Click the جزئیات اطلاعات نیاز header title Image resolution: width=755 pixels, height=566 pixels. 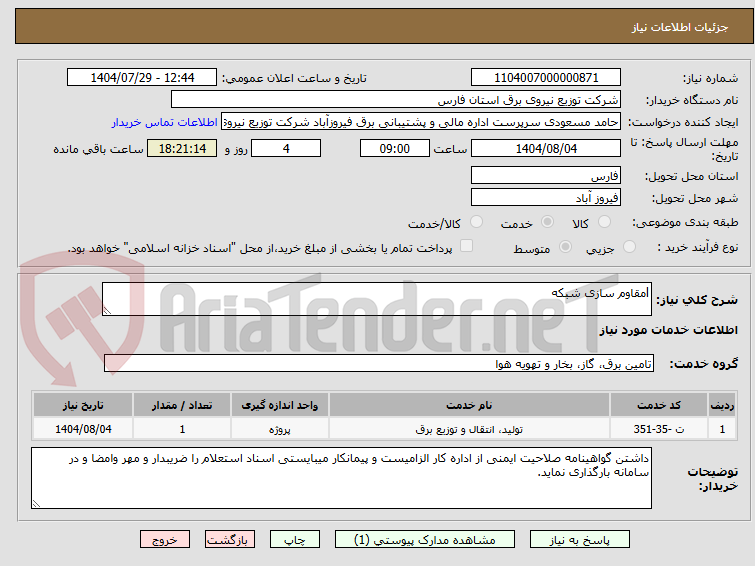pos(679,27)
